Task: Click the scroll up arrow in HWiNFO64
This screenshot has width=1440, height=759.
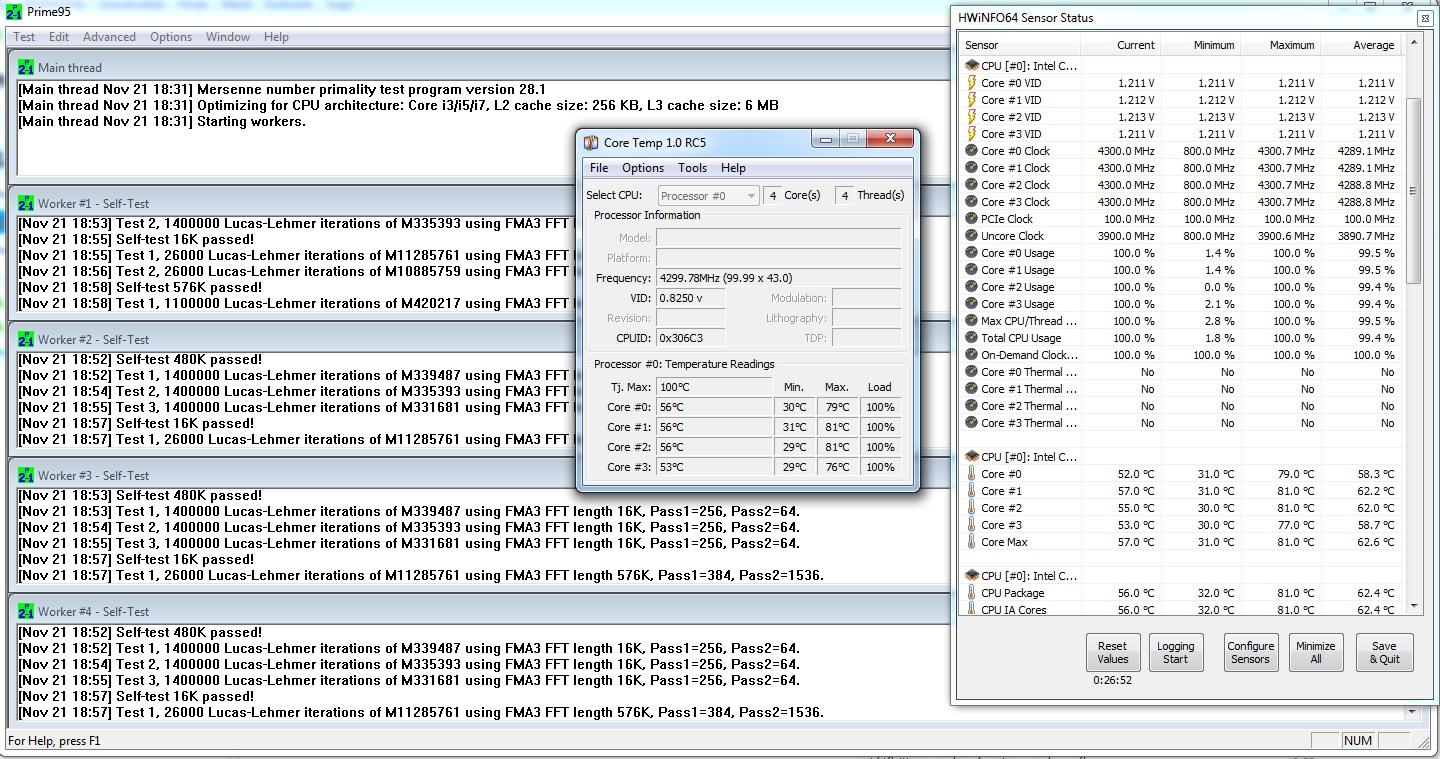Action: (1413, 43)
